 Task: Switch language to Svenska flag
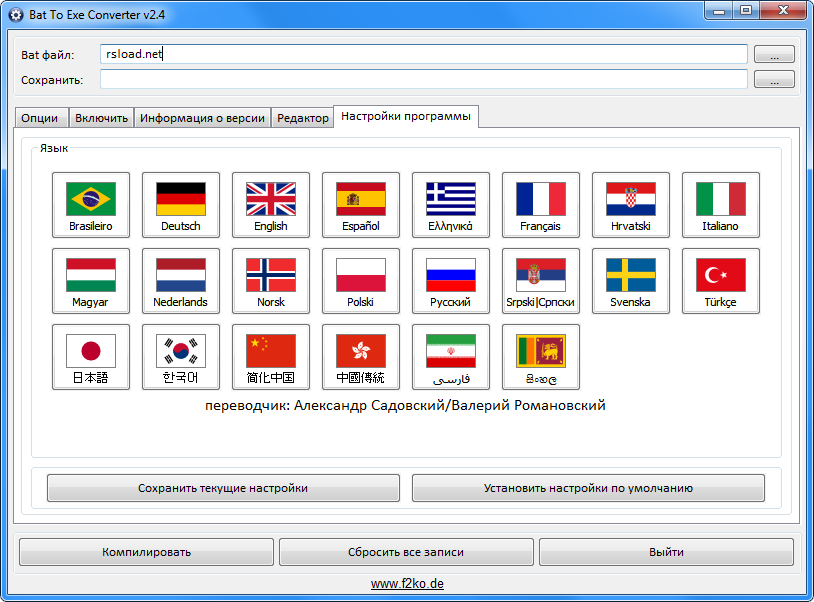[x=631, y=281]
